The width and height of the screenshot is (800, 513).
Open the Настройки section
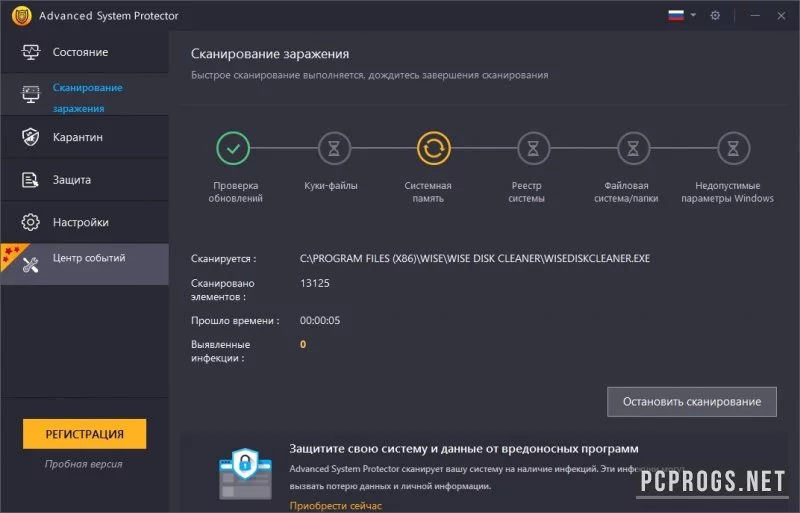(x=85, y=222)
